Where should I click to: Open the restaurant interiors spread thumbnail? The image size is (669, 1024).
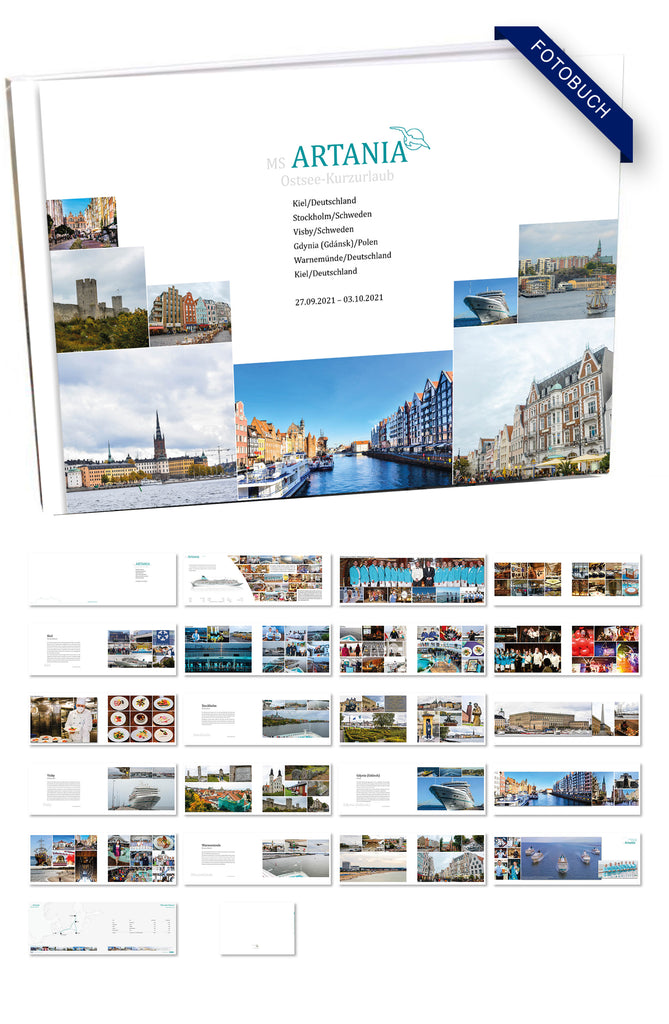[x=567, y=580]
